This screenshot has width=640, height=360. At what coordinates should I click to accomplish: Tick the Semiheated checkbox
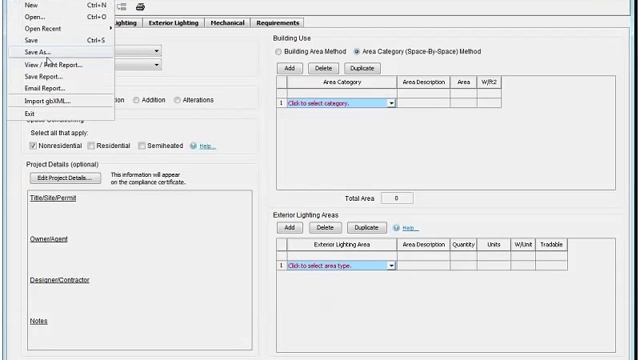(x=142, y=146)
